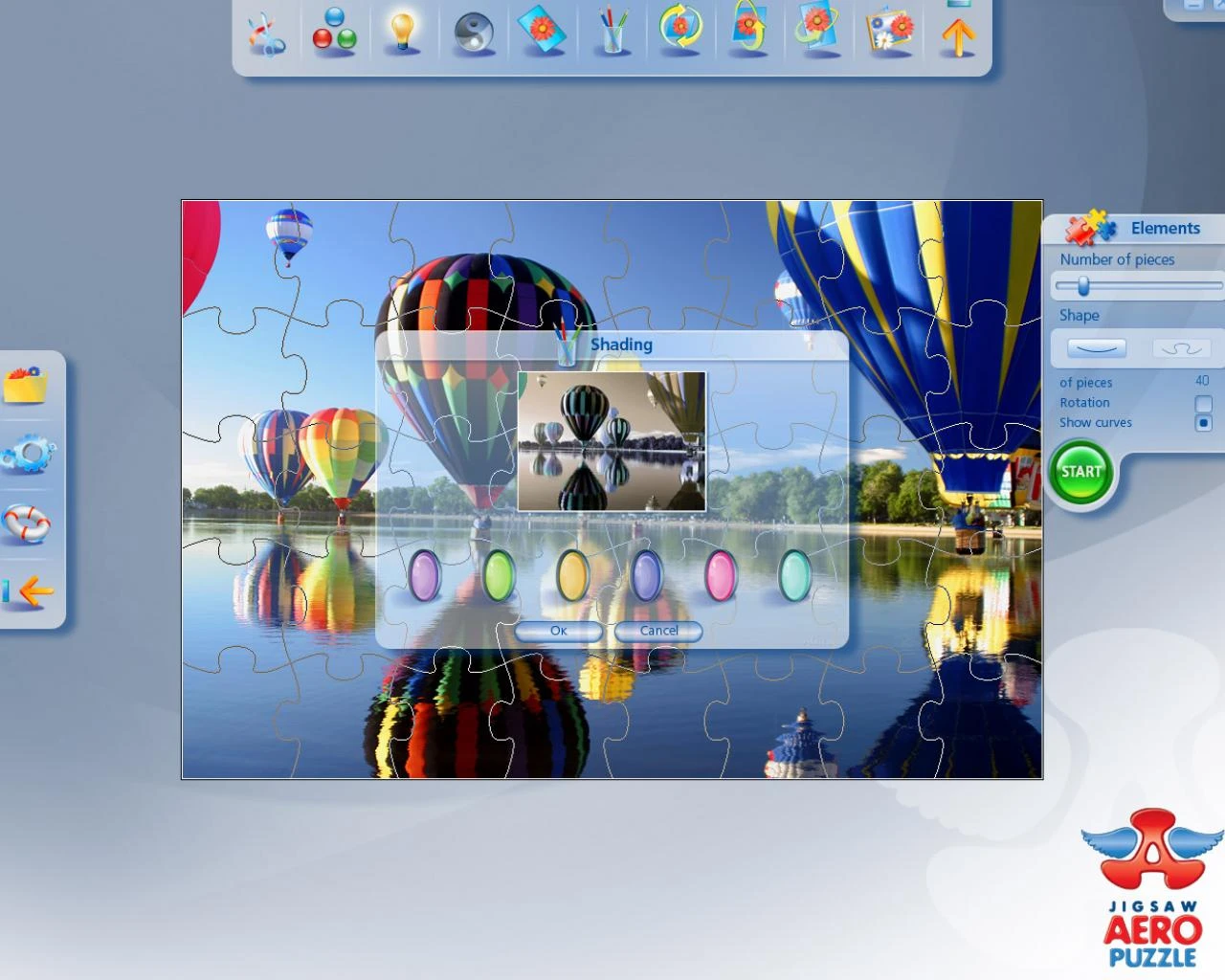The height and width of the screenshot is (980, 1225).
Task: Choose the green shading color
Action: pos(499,575)
